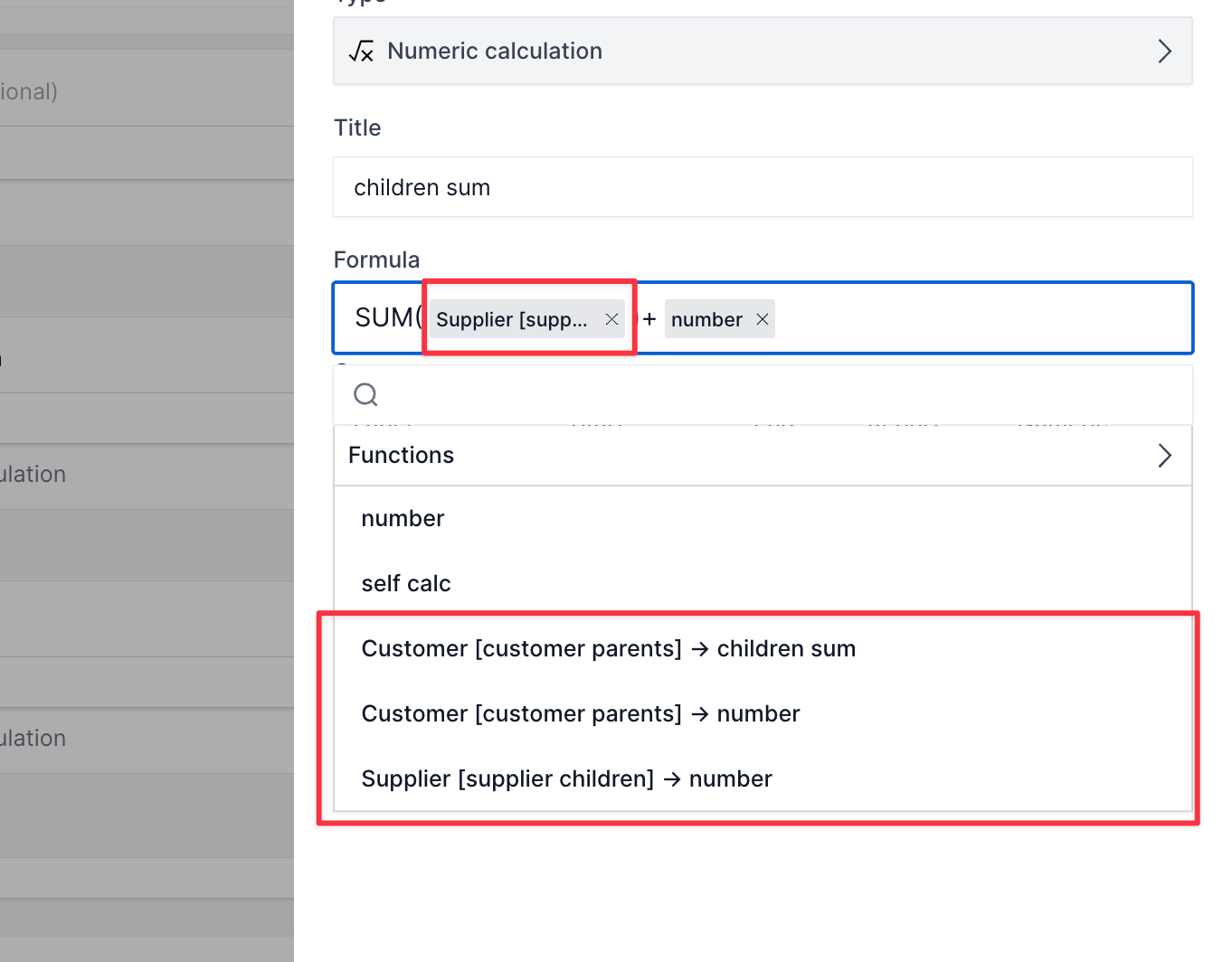Select the 'number' field option in the list
The height and width of the screenshot is (962, 1232).
(x=403, y=519)
